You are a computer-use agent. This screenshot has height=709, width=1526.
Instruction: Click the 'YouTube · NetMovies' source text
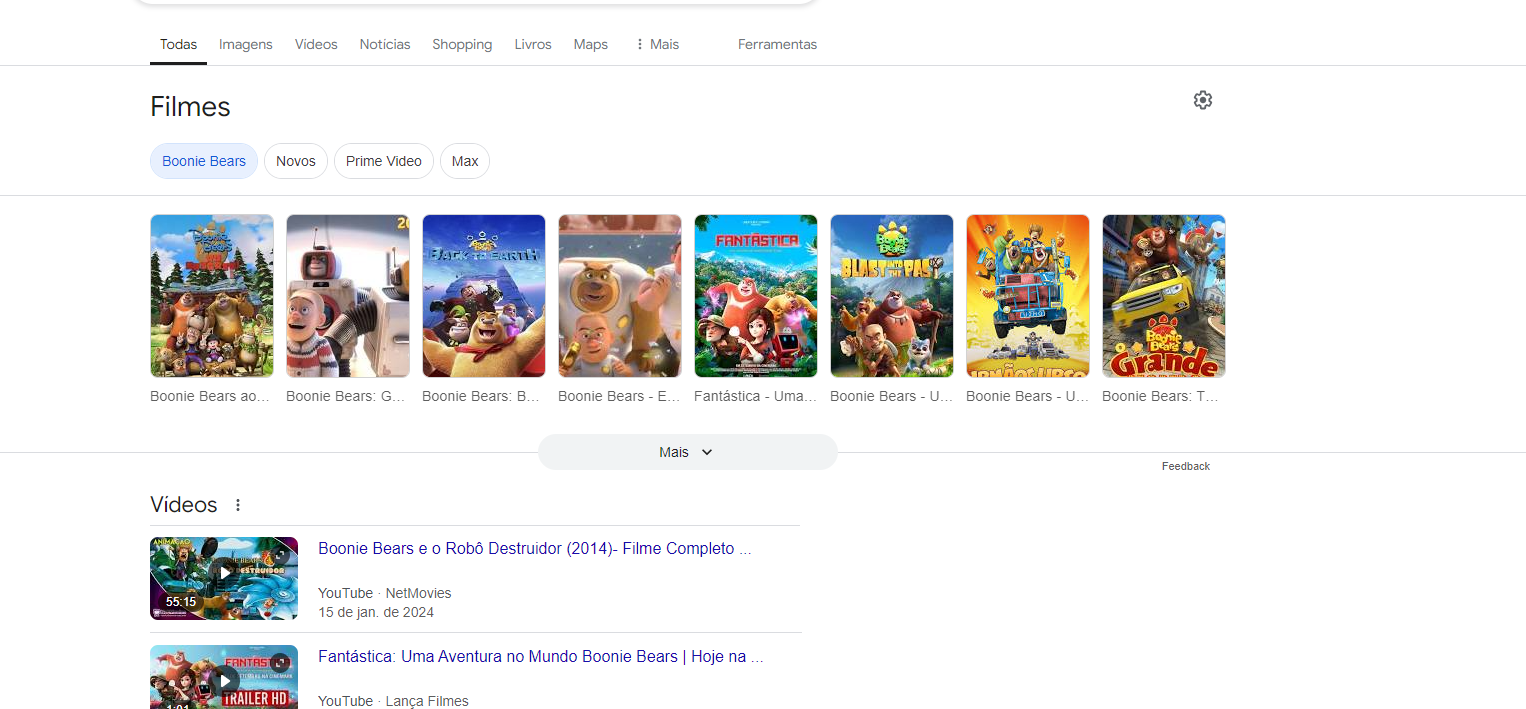[385, 593]
